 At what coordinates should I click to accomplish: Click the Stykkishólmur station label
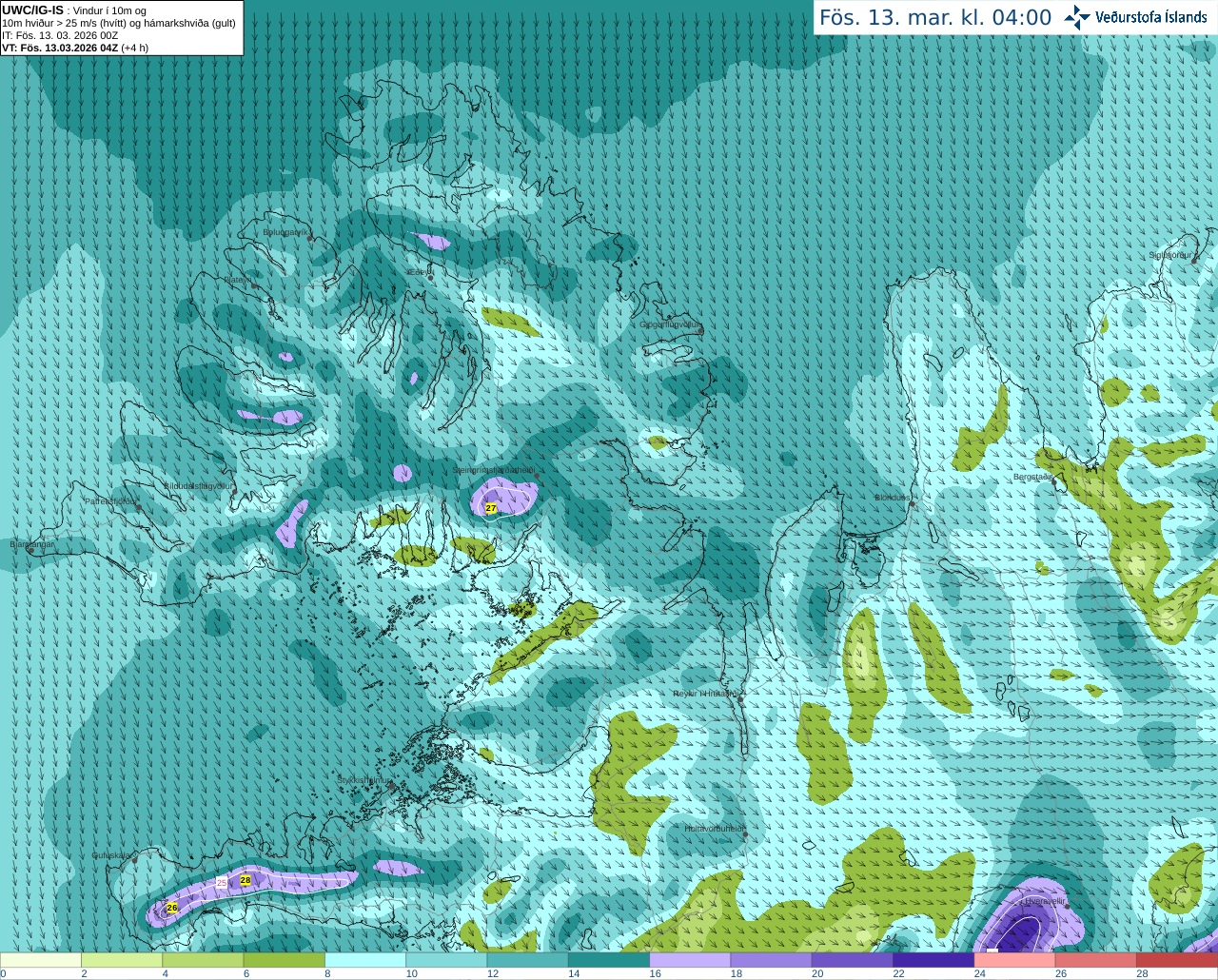pos(363,780)
